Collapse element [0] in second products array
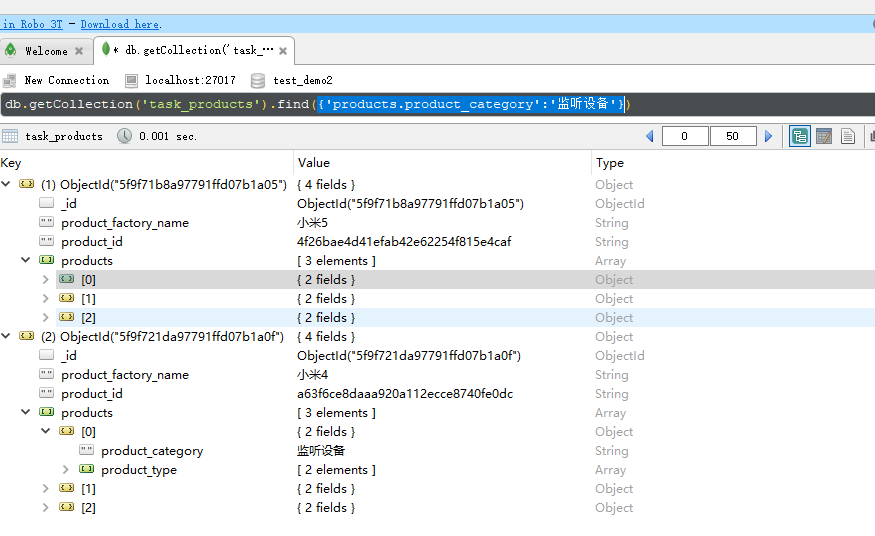Viewport: 875px width, 536px height. point(46,431)
